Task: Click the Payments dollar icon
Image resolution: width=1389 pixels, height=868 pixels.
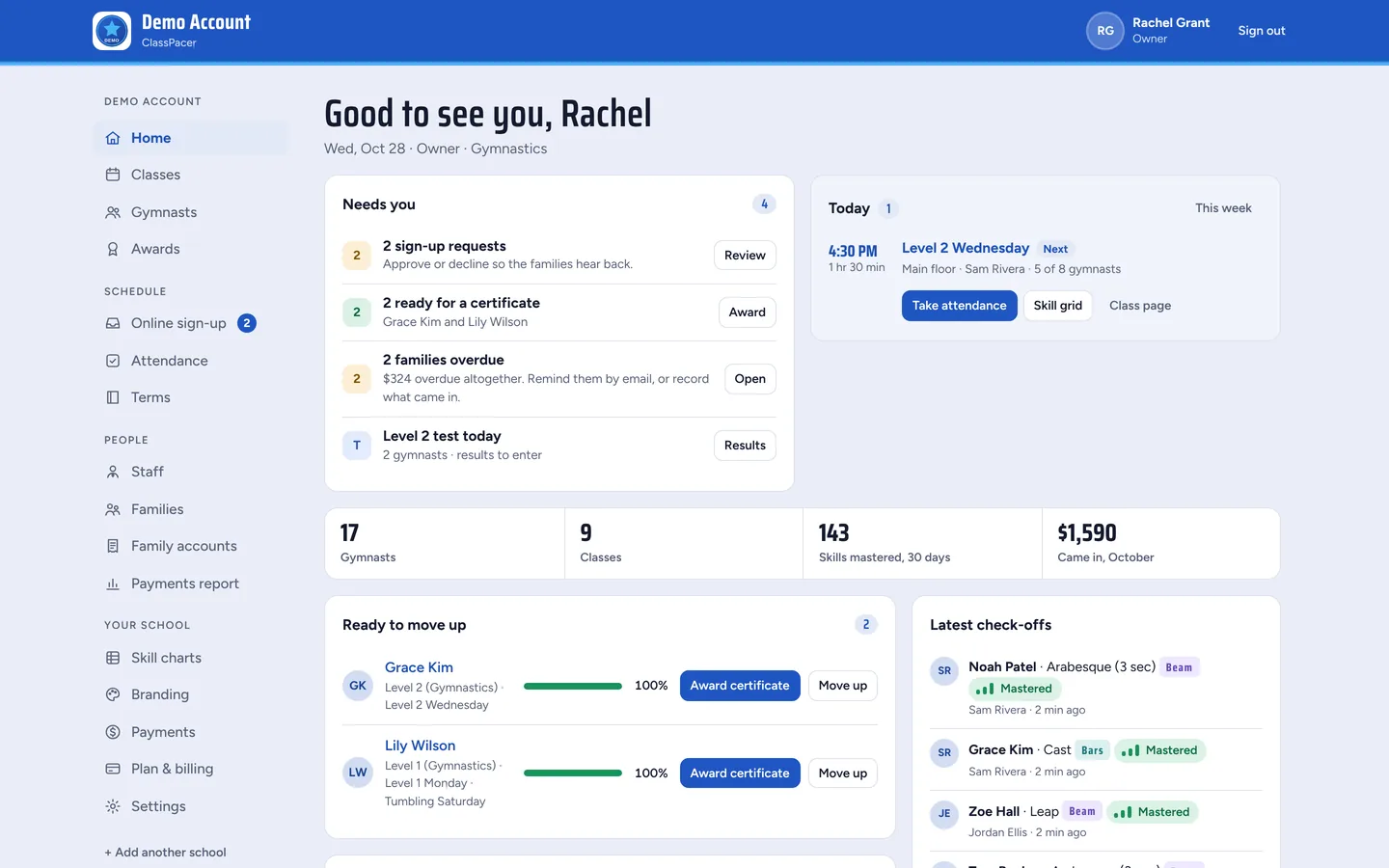Action: (x=113, y=732)
